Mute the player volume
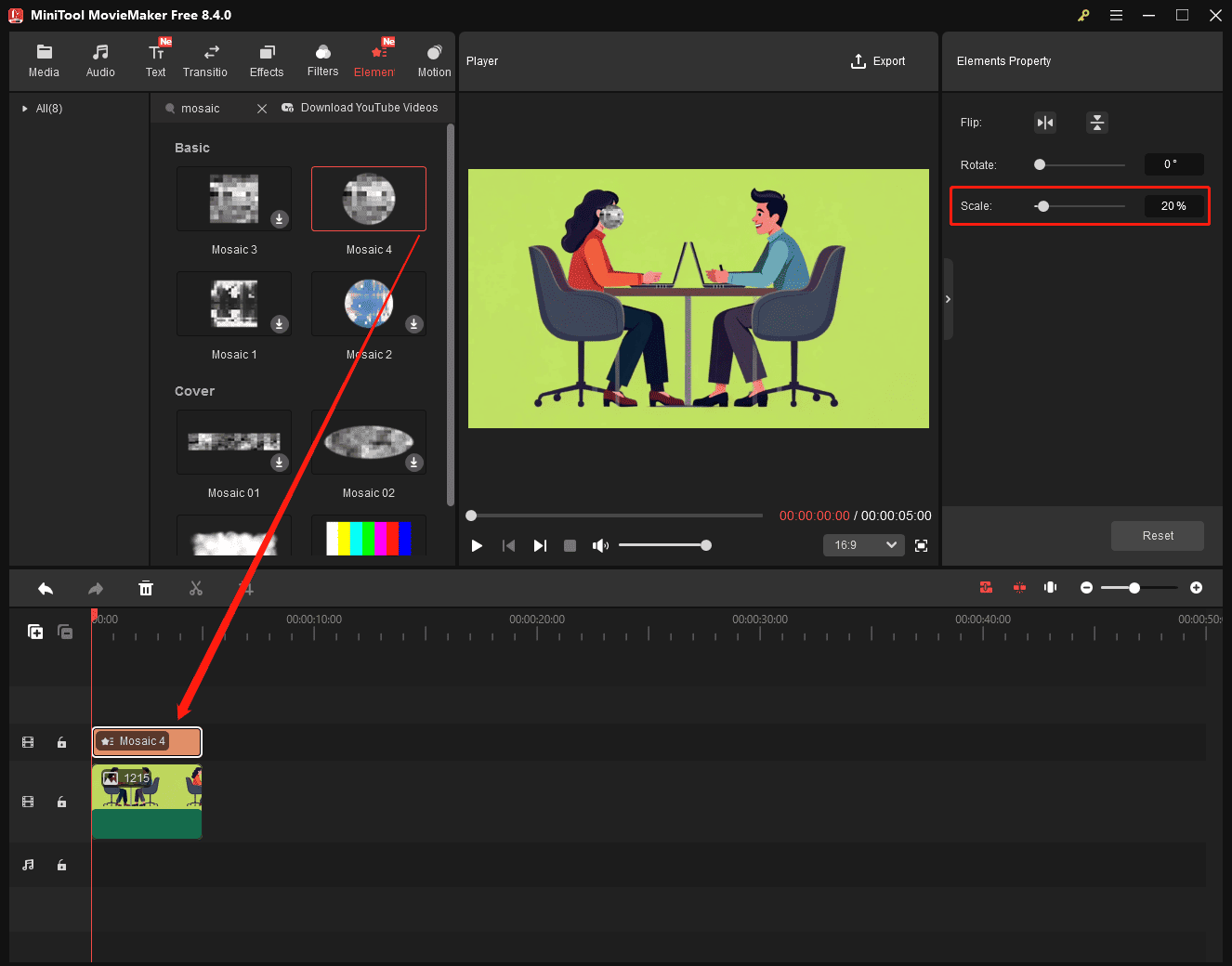 600,545
